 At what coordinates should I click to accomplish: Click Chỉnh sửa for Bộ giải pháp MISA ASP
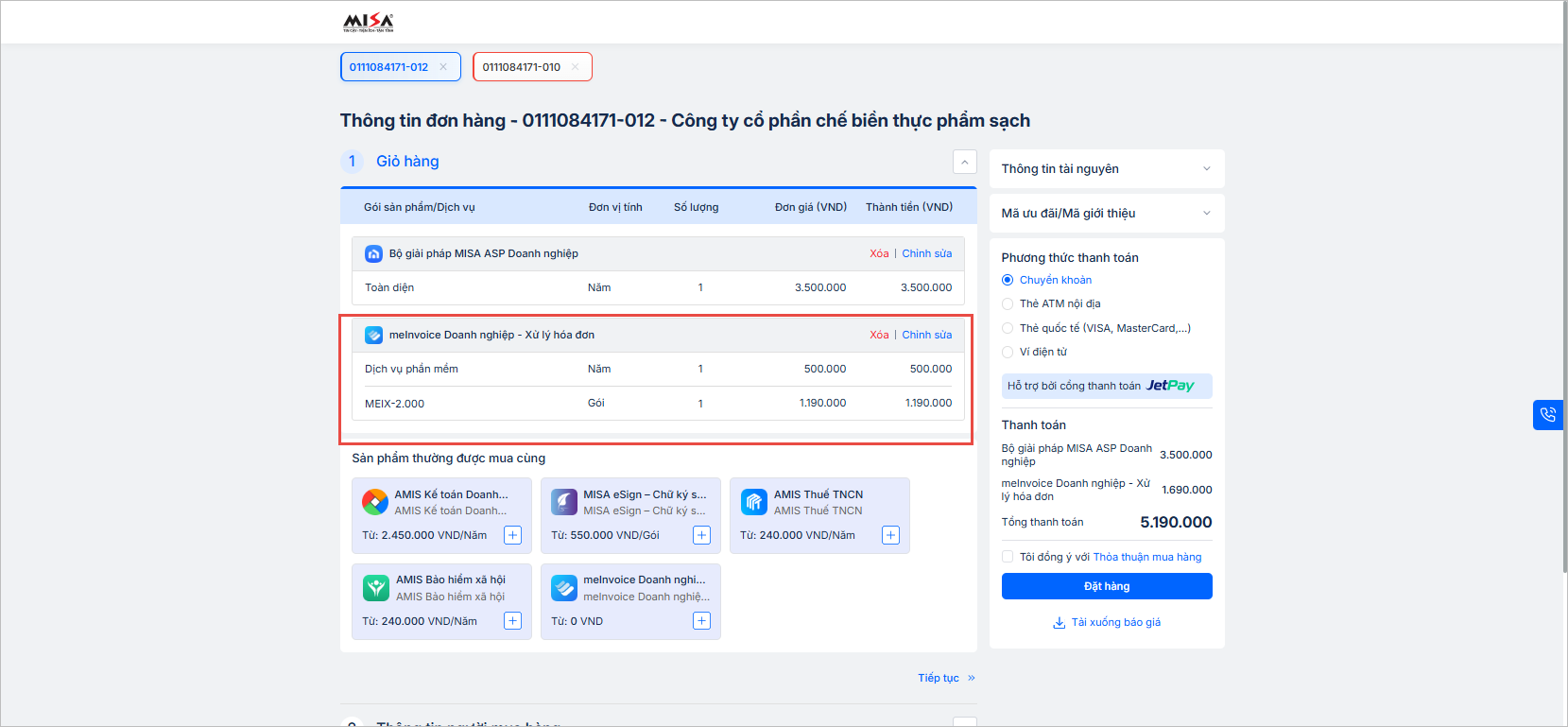(926, 253)
